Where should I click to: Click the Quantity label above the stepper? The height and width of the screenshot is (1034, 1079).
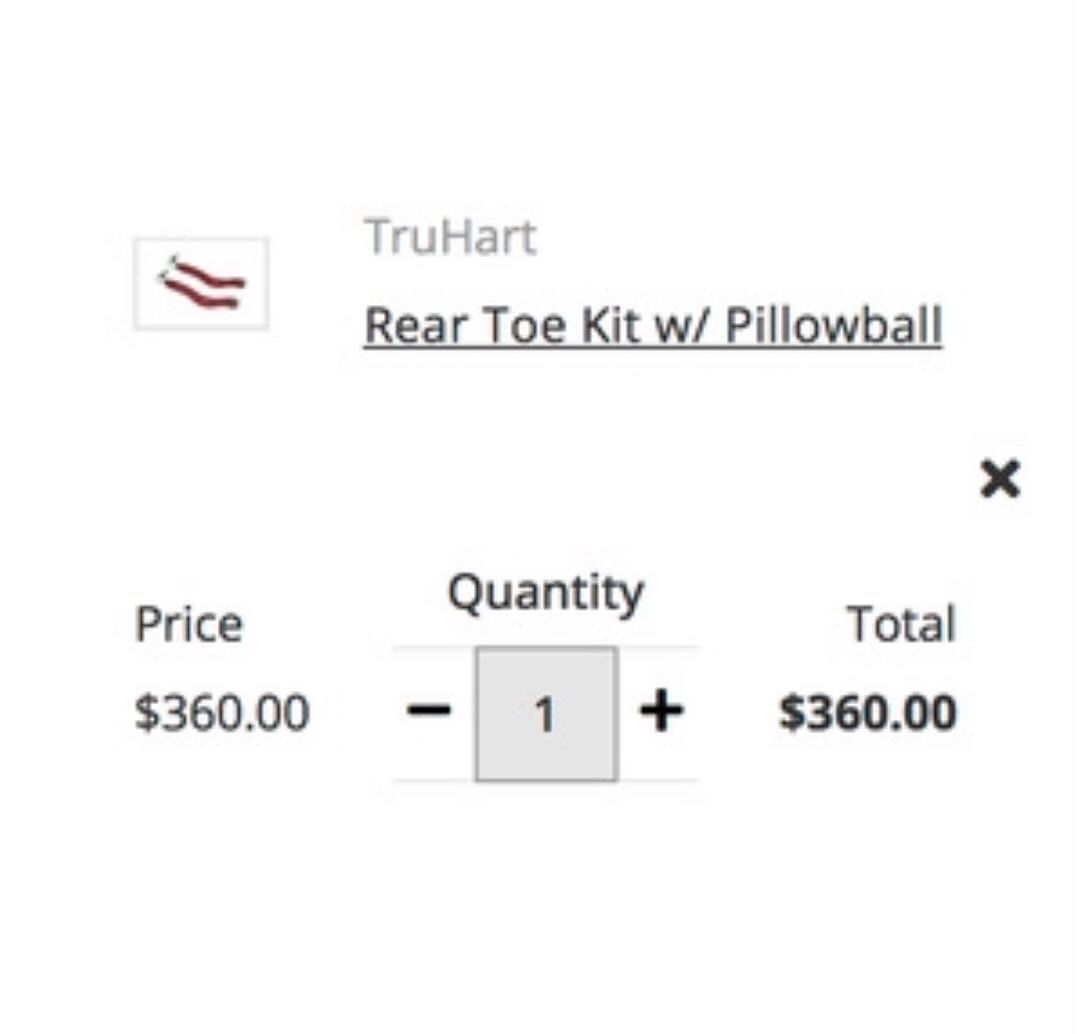click(546, 594)
